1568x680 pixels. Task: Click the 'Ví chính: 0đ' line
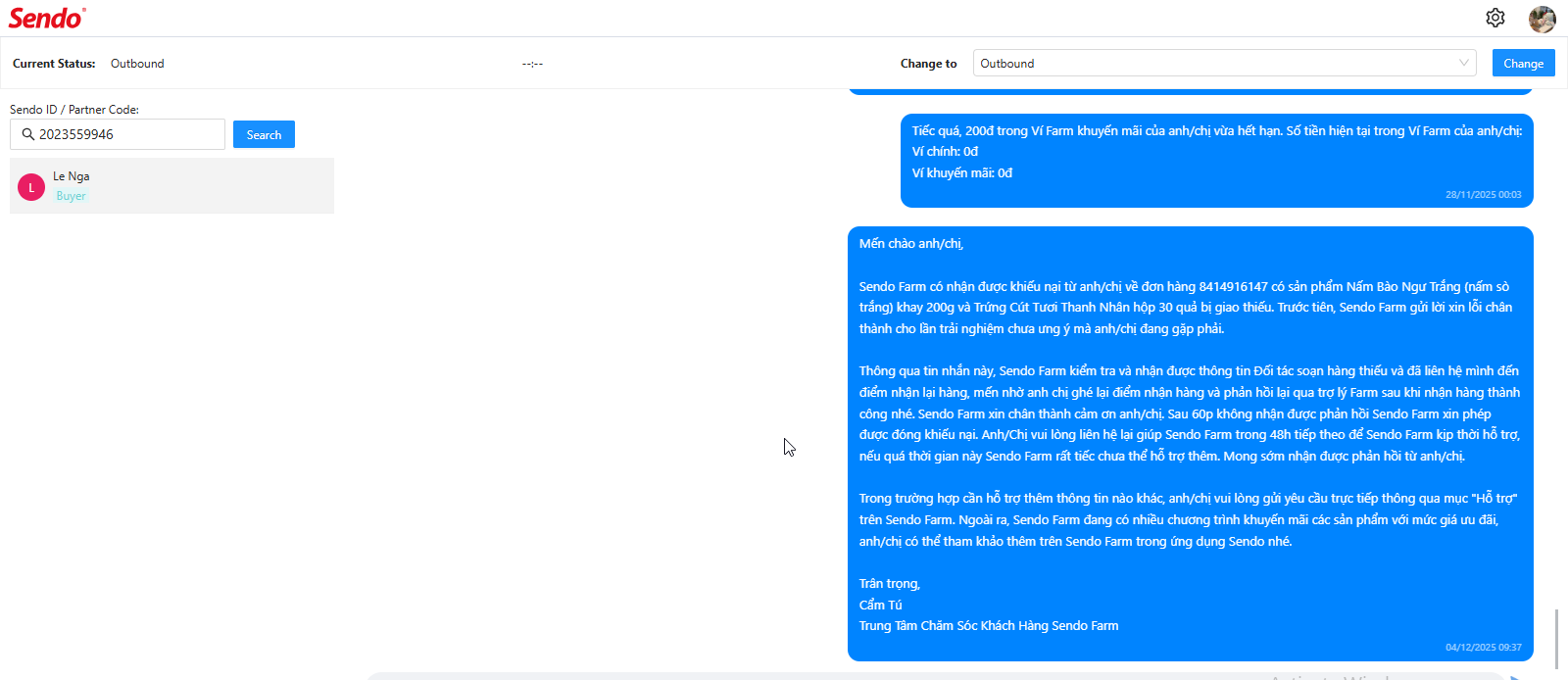tap(945, 152)
